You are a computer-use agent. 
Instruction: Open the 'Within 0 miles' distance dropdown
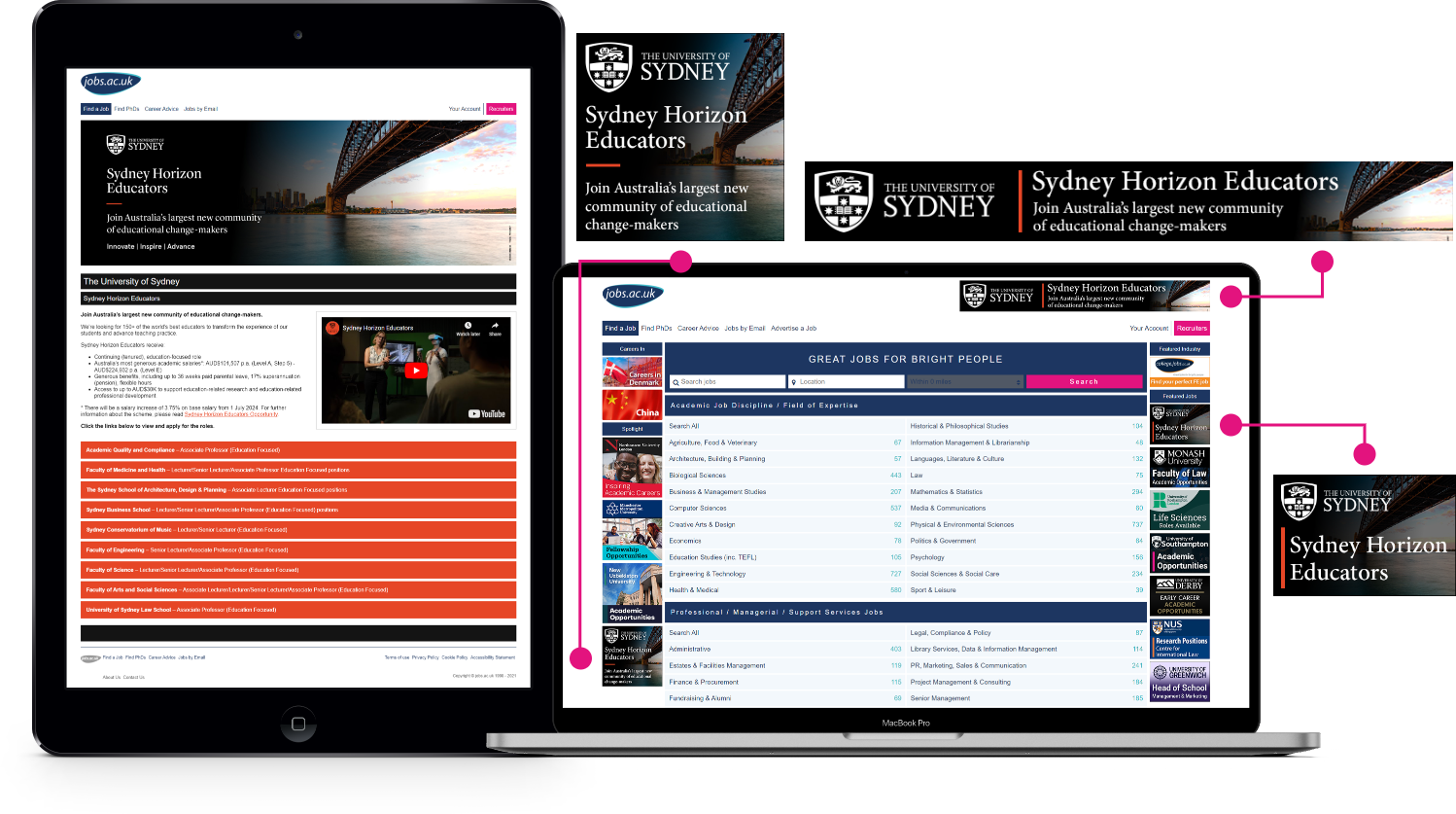click(965, 382)
